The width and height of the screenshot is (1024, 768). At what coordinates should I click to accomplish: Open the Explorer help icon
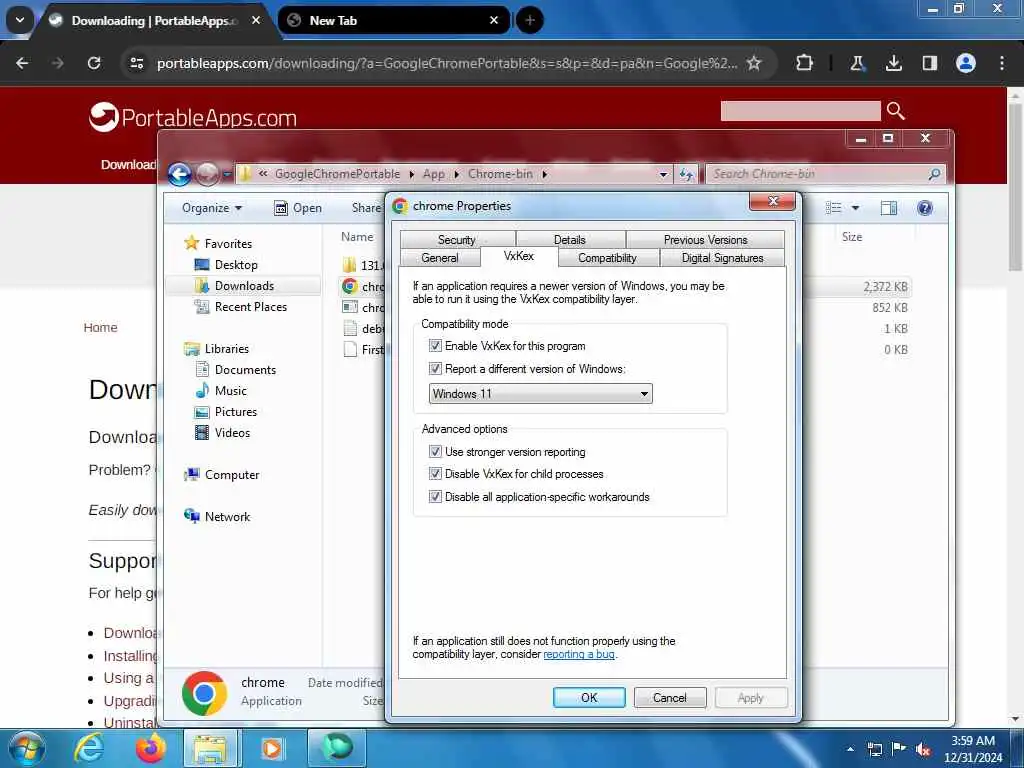click(925, 208)
